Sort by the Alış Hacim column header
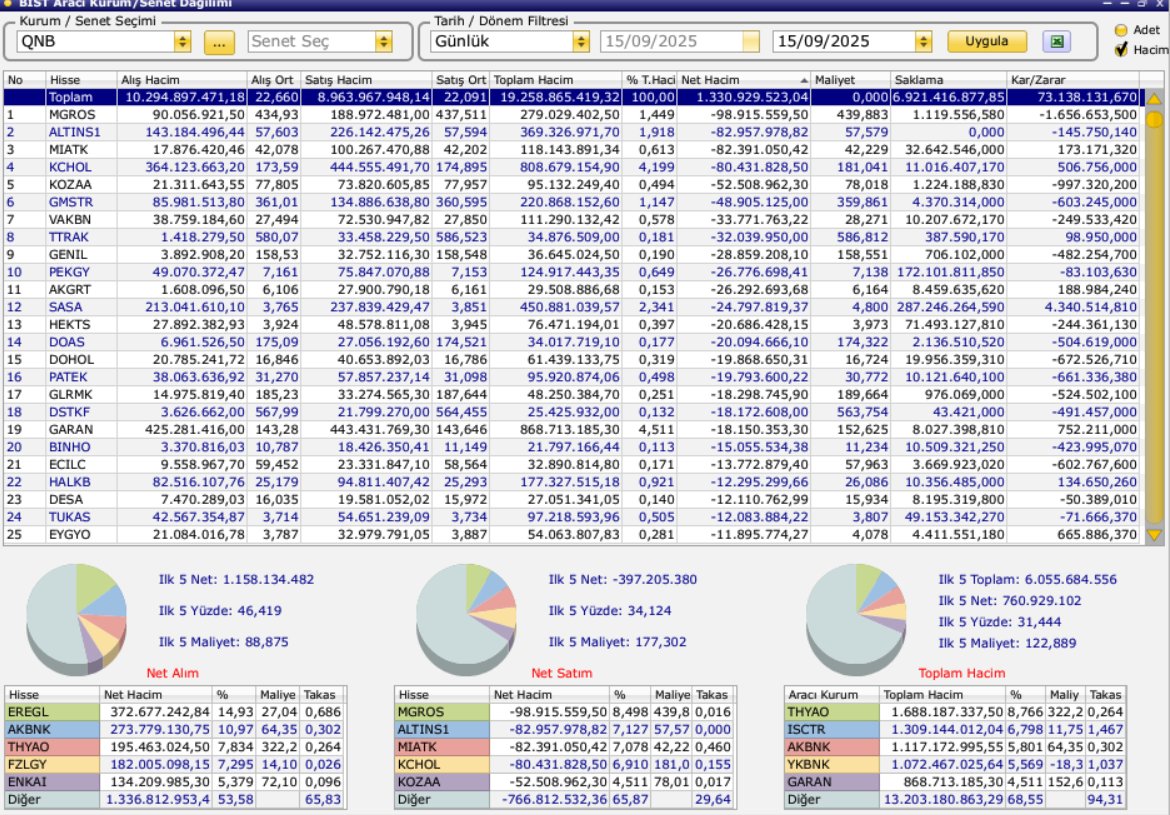1170x815 pixels. tap(181, 80)
